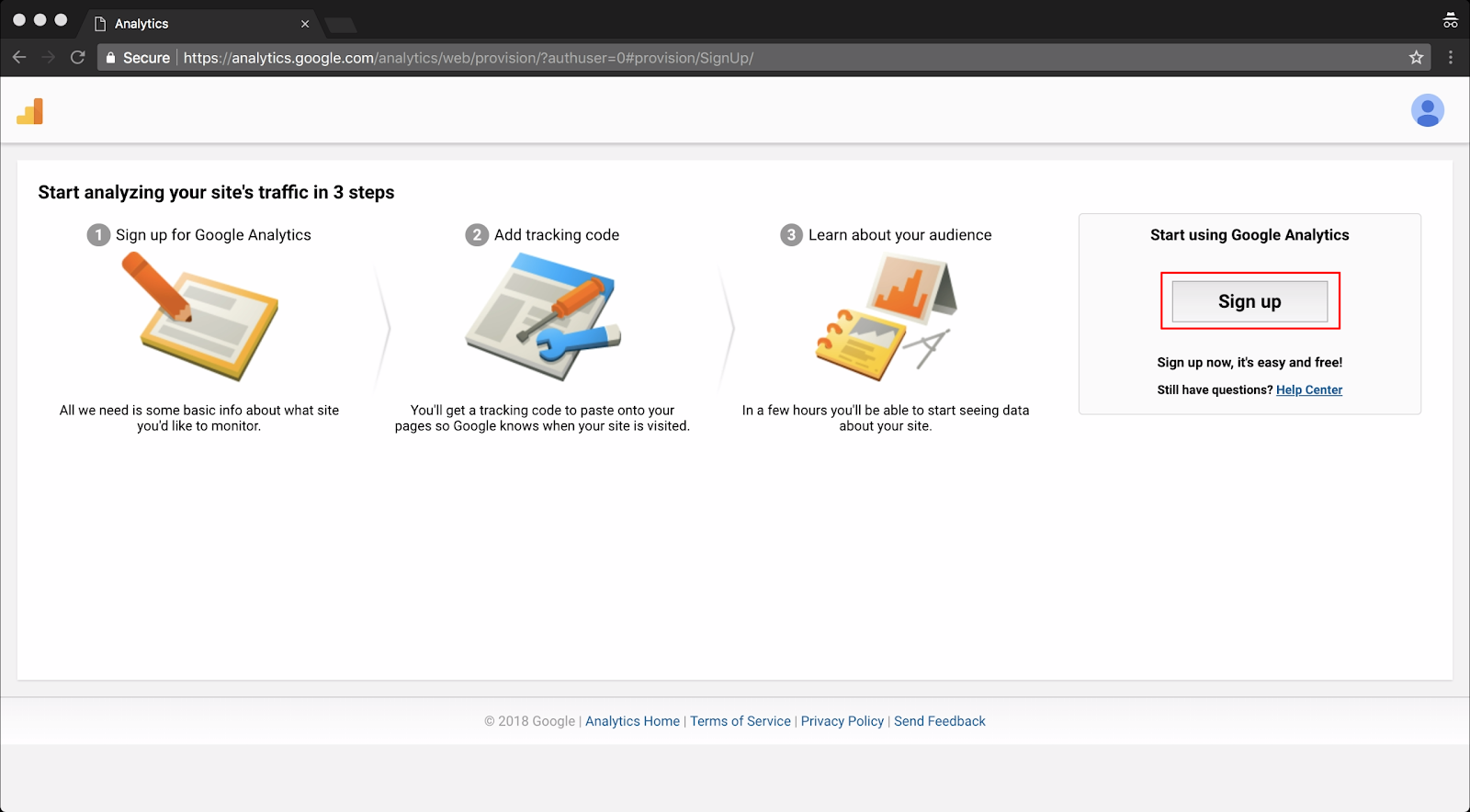Image resolution: width=1470 pixels, height=812 pixels.
Task: Click the Sign up button
Action: pos(1249,301)
